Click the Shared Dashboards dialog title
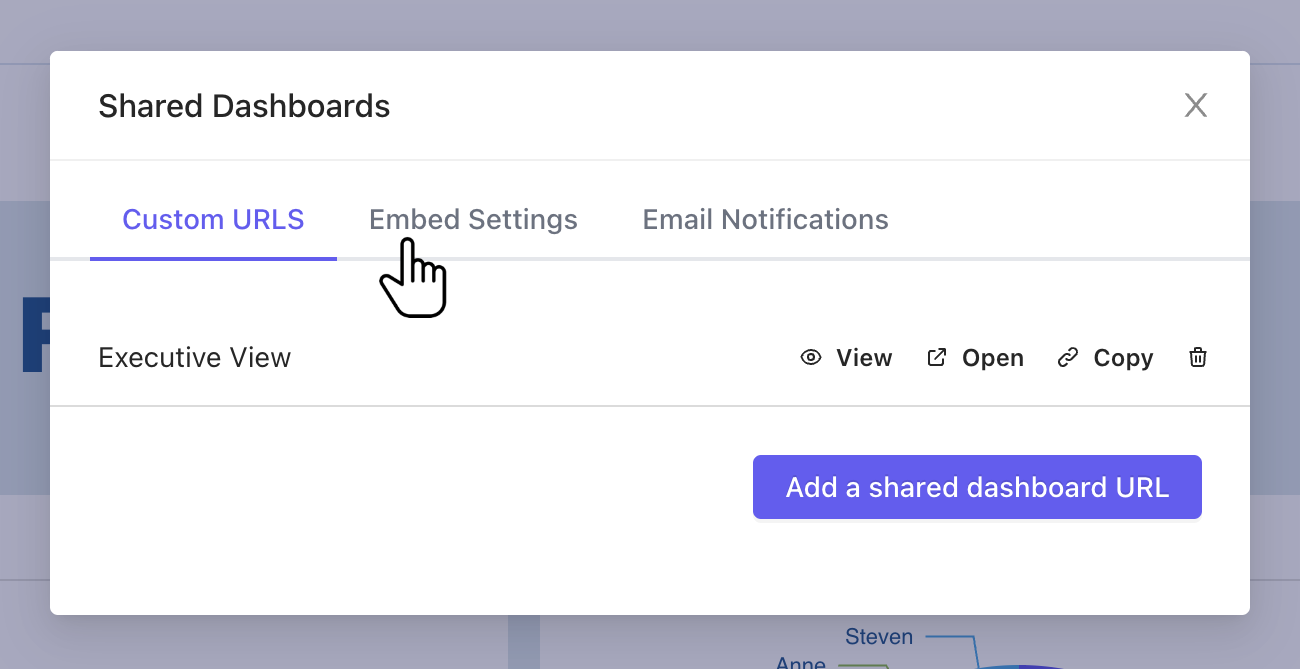The width and height of the screenshot is (1300, 669). pos(244,106)
